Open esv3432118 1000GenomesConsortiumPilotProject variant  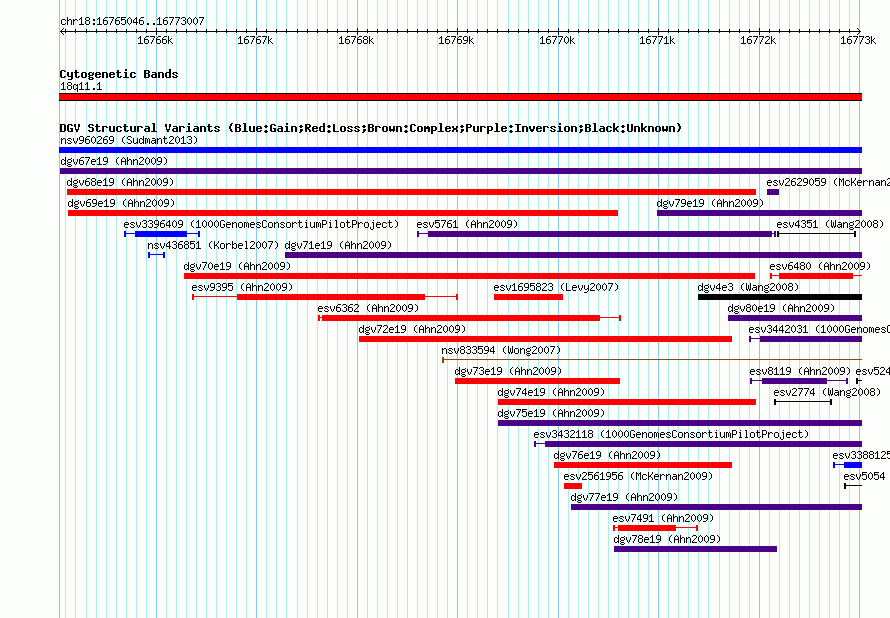point(671,434)
